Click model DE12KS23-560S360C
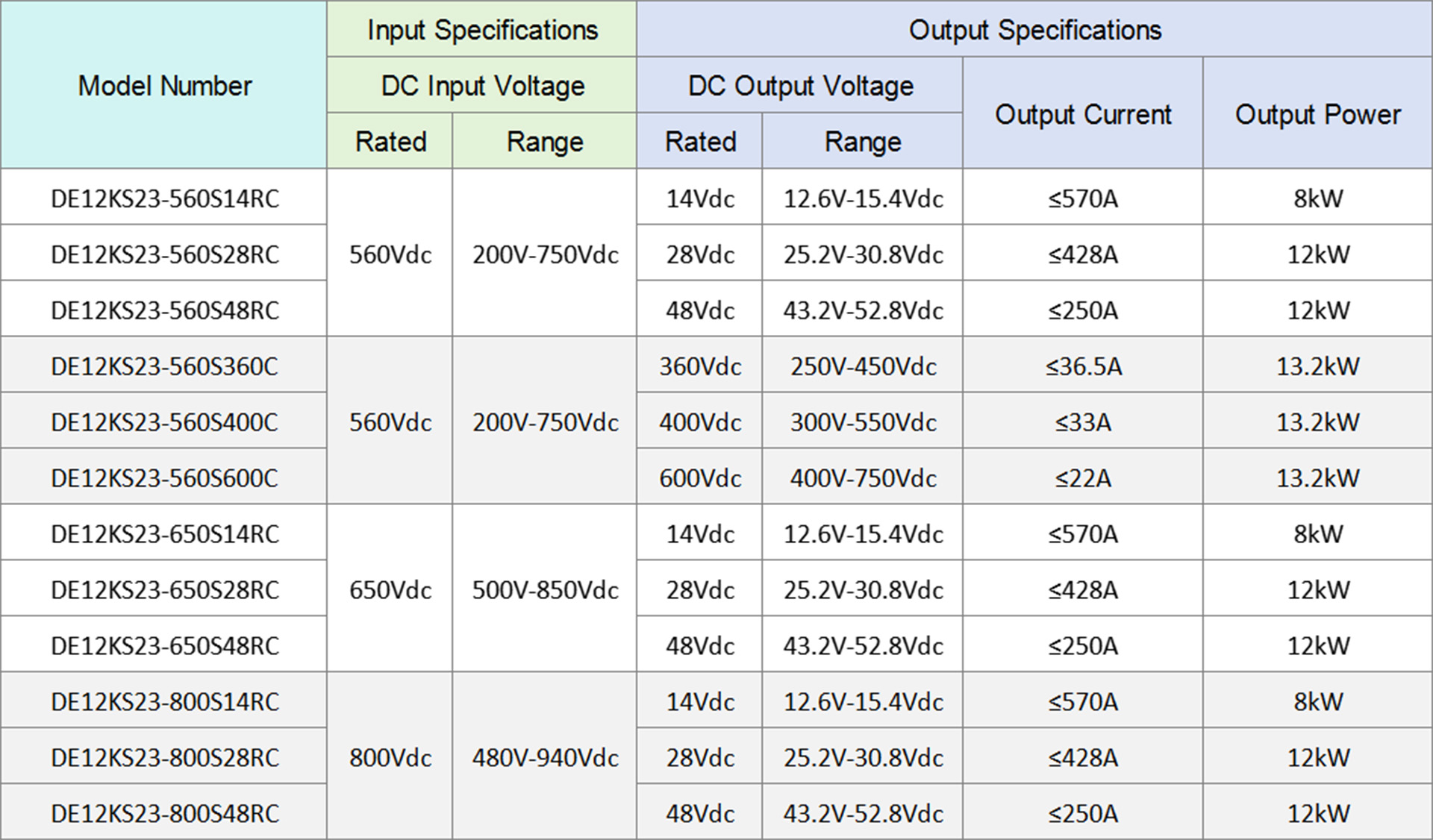 164,366
